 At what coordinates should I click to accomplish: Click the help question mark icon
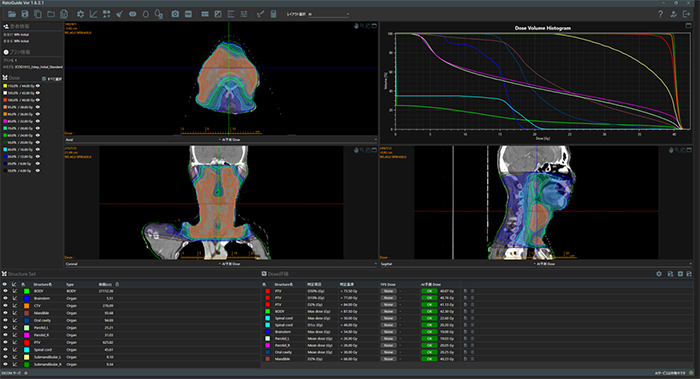pos(660,14)
